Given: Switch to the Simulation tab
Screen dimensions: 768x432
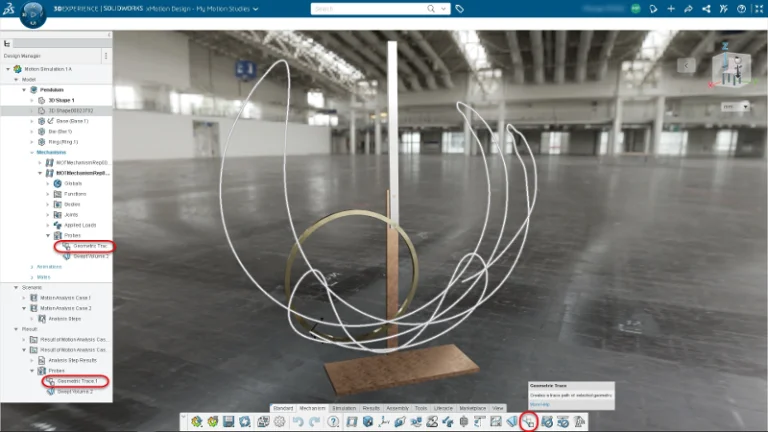Looking at the screenshot, I should pyautogui.click(x=344, y=408).
